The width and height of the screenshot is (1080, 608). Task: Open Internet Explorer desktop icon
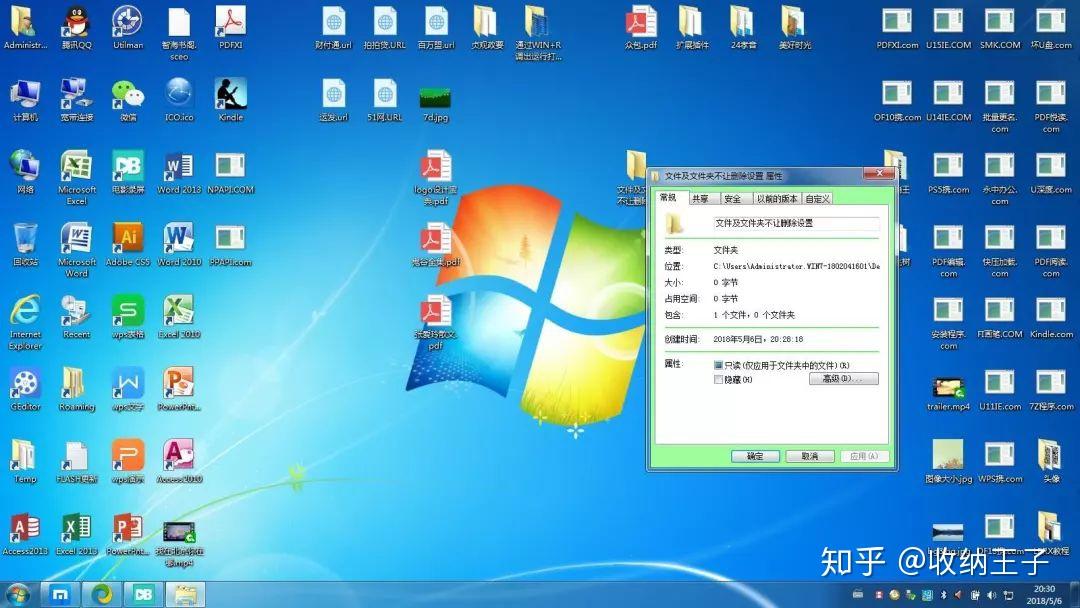point(25,311)
